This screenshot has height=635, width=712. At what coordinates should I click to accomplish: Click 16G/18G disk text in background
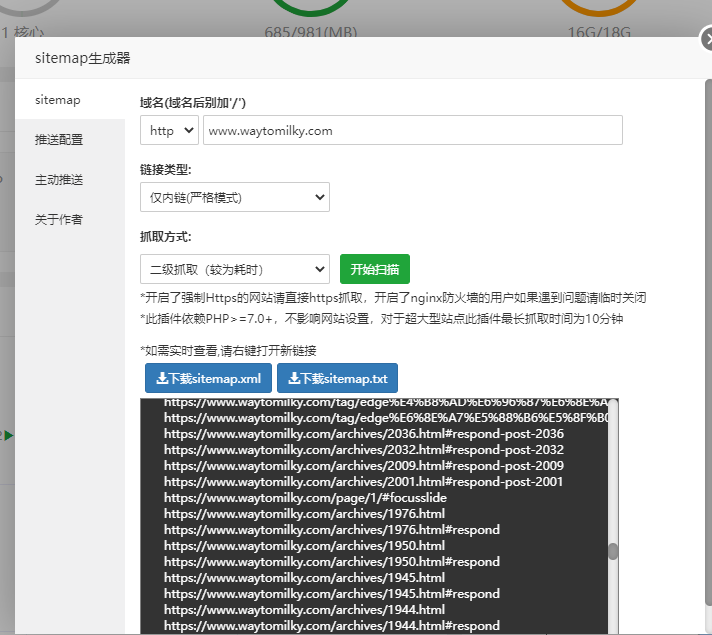tap(599, 32)
